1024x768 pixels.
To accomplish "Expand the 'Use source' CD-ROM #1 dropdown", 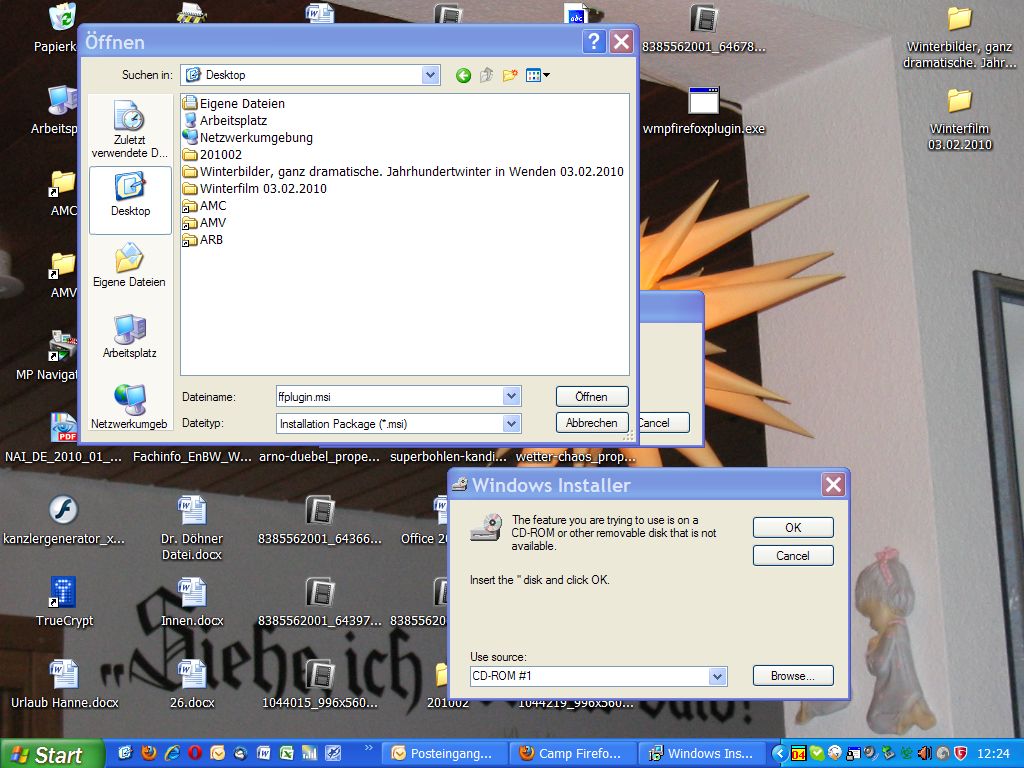I will [x=717, y=676].
